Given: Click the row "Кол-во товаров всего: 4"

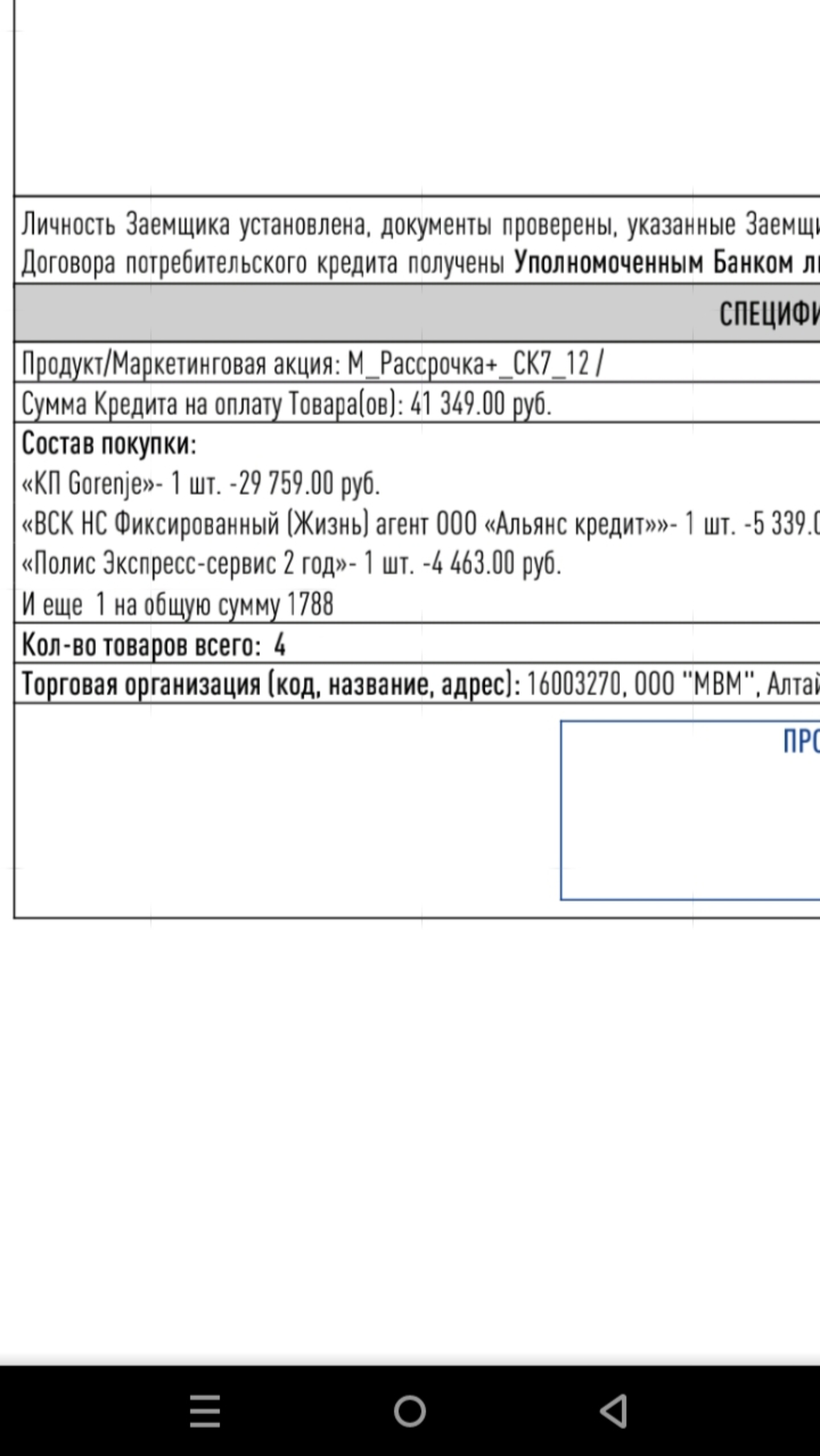Looking at the screenshot, I should tap(417, 644).
